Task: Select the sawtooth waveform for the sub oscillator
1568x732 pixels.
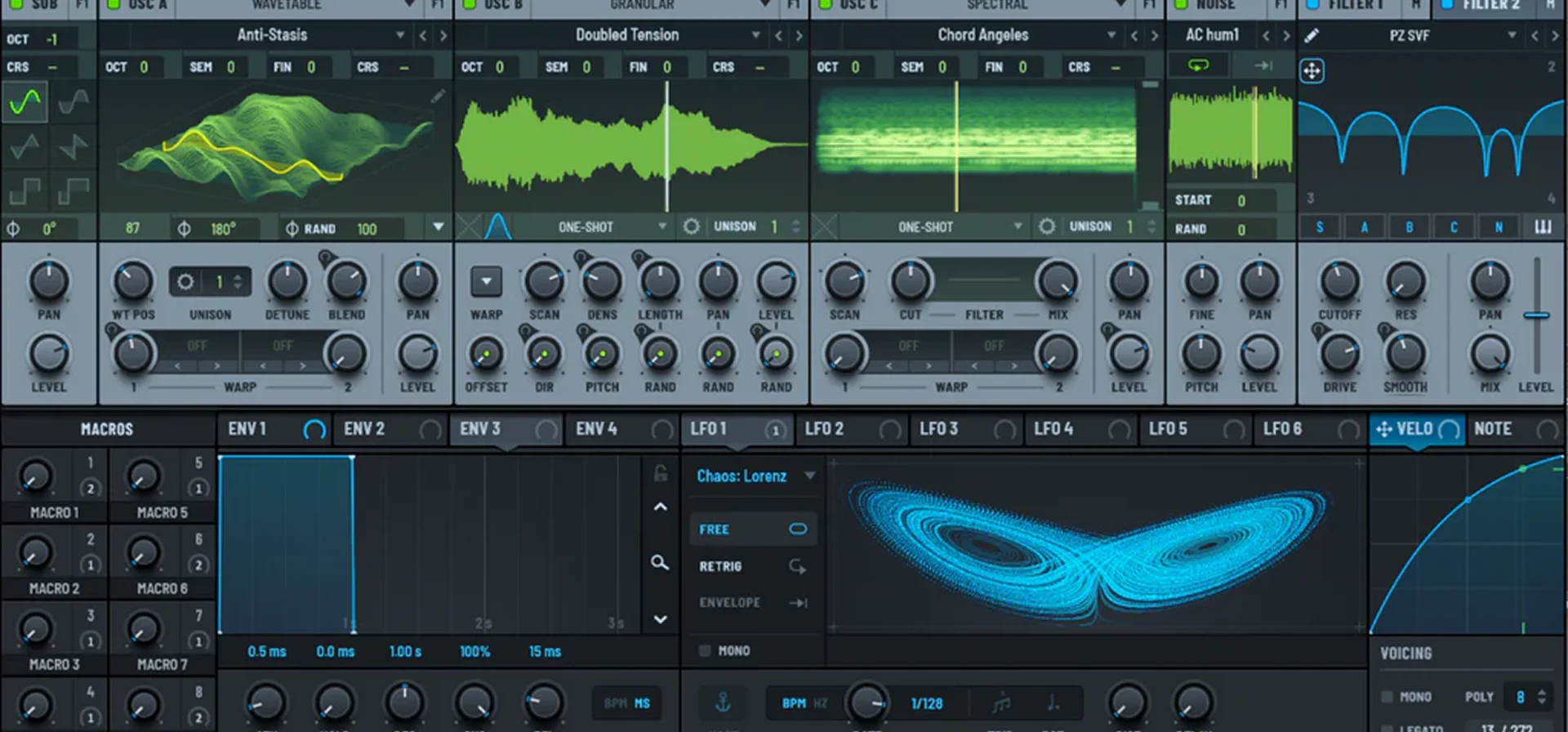Action: click(x=73, y=147)
